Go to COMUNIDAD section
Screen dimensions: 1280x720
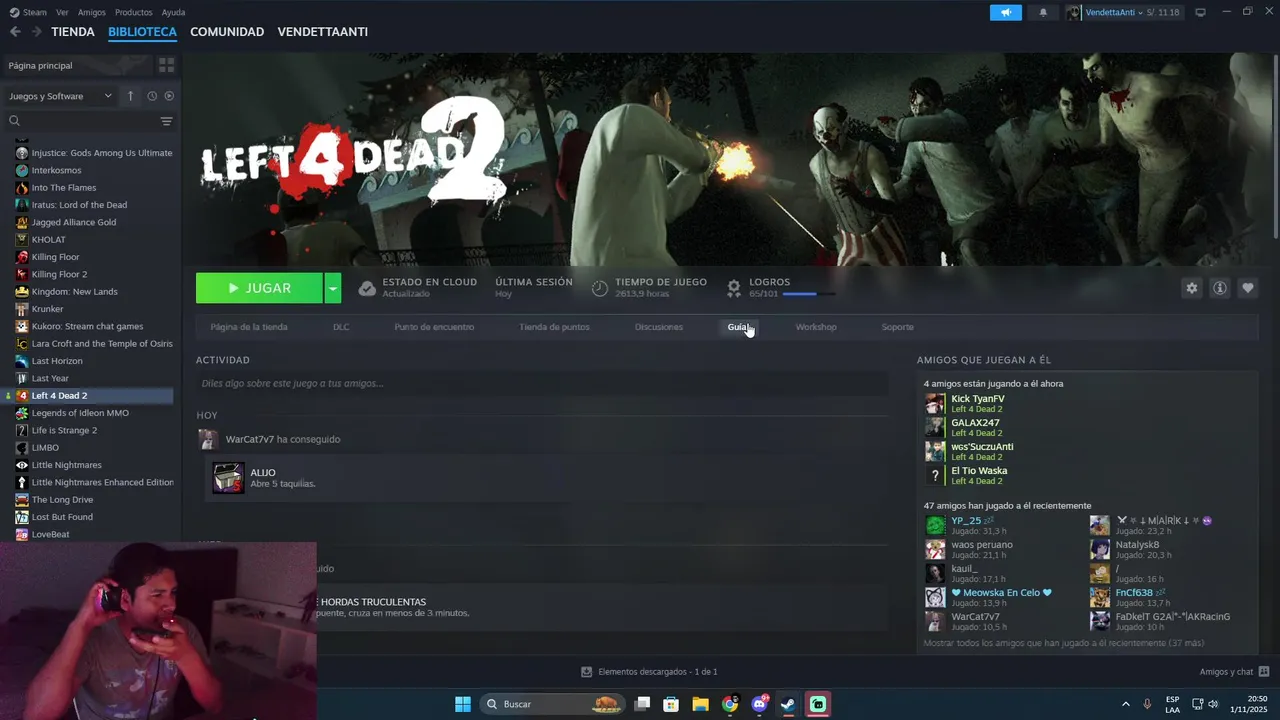coord(227,32)
